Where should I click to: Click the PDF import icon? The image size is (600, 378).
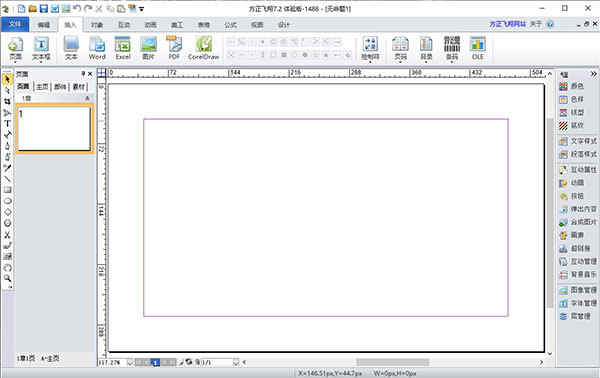(174, 49)
